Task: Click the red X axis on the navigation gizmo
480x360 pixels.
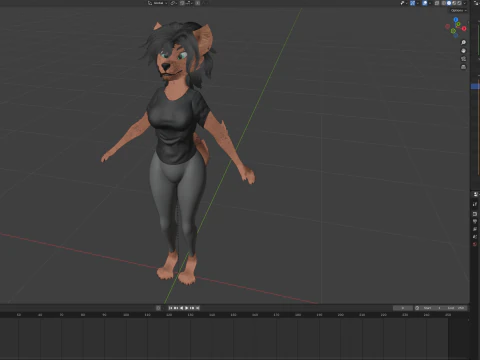Action: [464, 28]
